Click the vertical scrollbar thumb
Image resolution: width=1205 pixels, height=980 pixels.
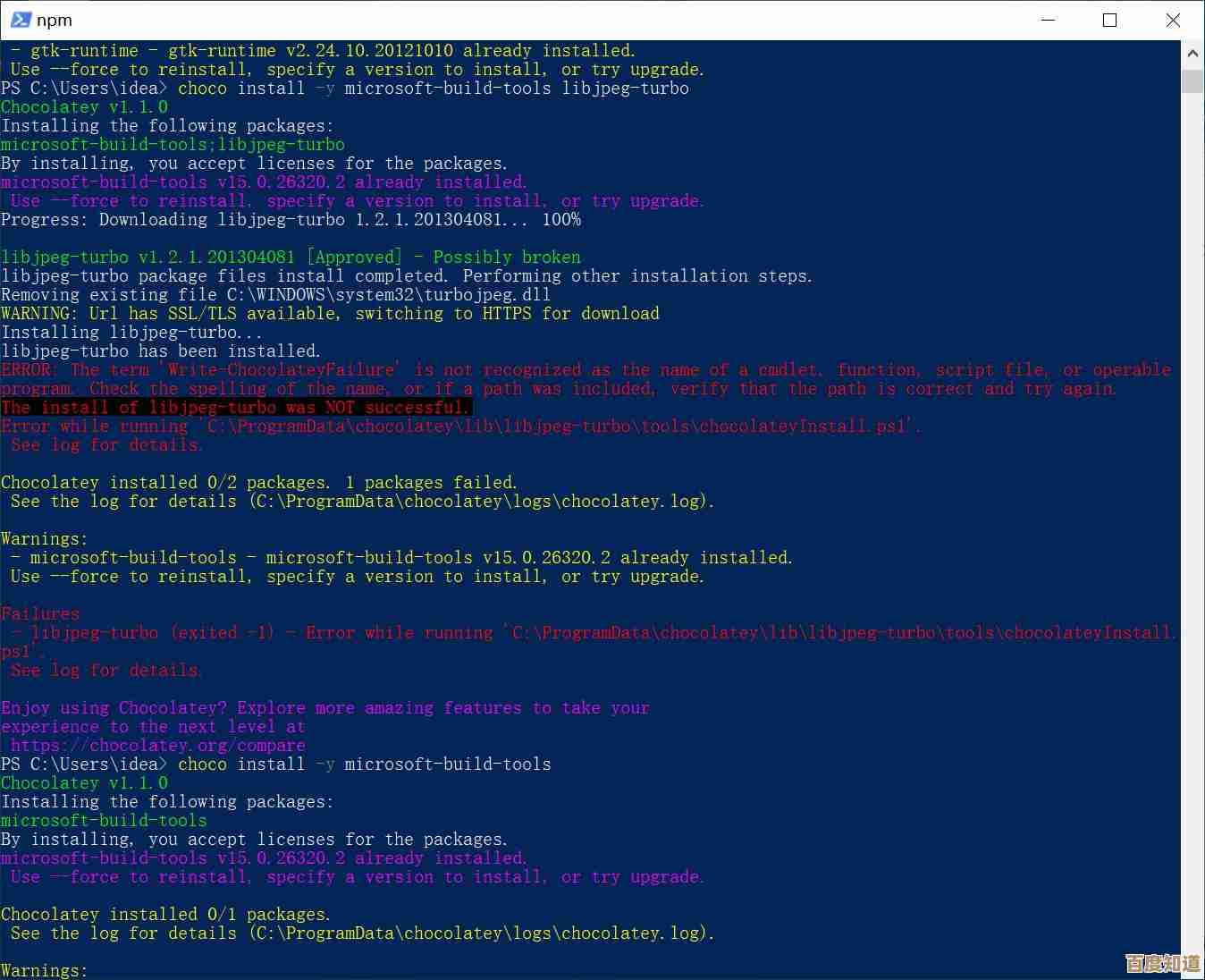click(1192, 80)
